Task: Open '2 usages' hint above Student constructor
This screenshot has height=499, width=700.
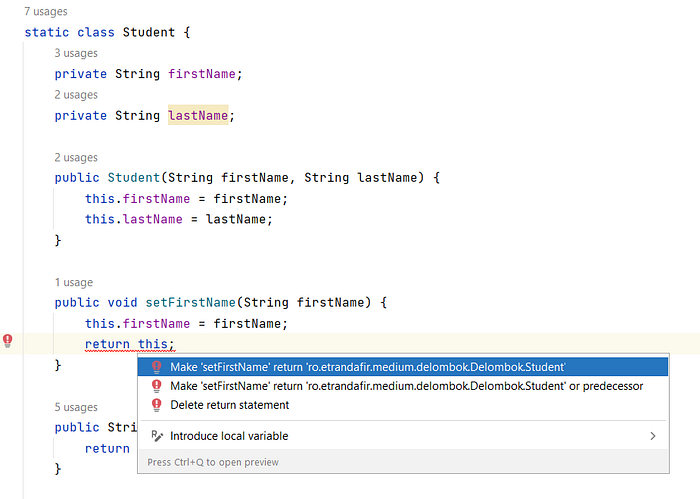Action: click(76, 158)
